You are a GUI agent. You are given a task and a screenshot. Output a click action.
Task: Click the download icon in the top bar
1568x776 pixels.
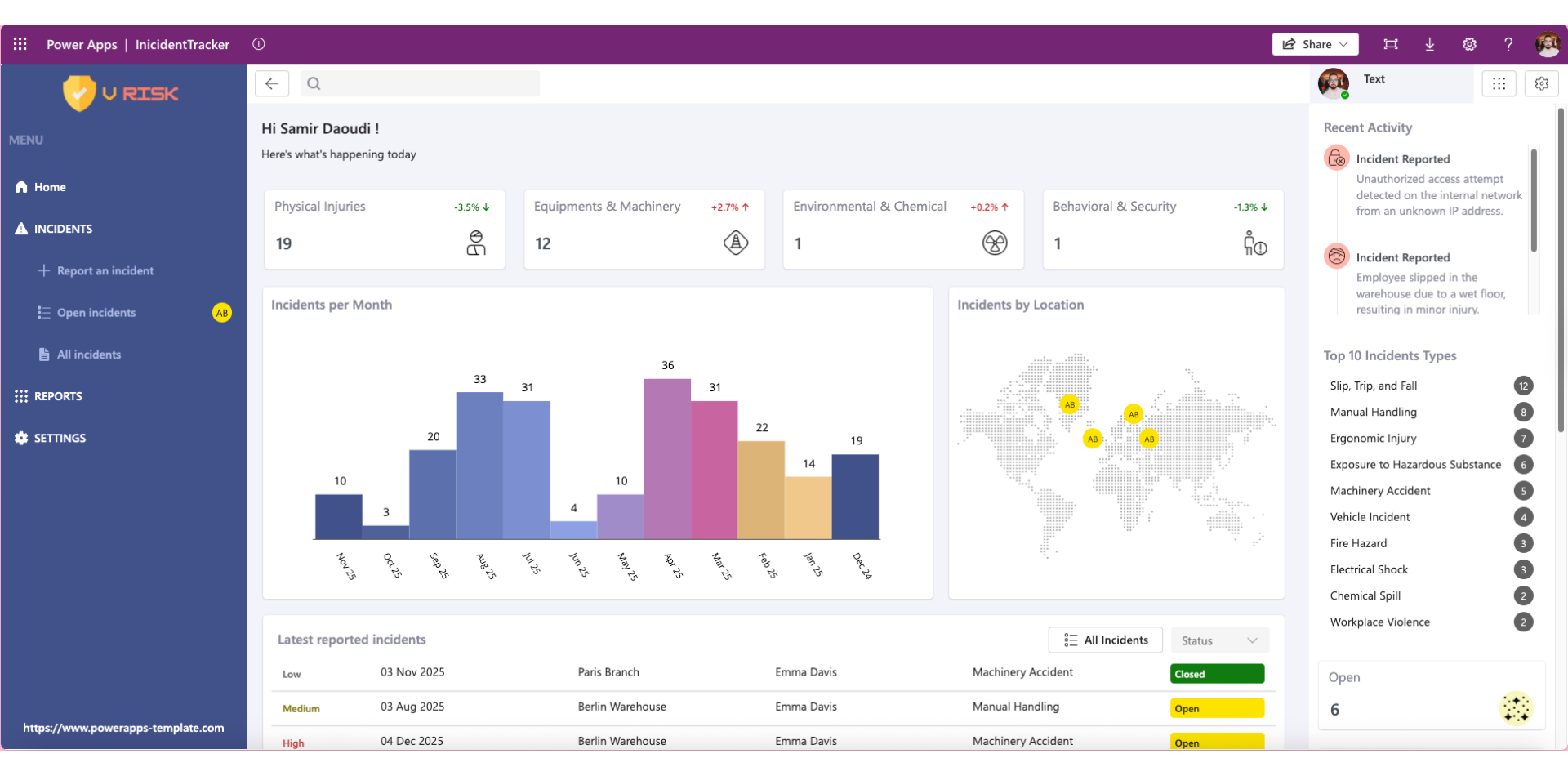[x=1429, y=44]
